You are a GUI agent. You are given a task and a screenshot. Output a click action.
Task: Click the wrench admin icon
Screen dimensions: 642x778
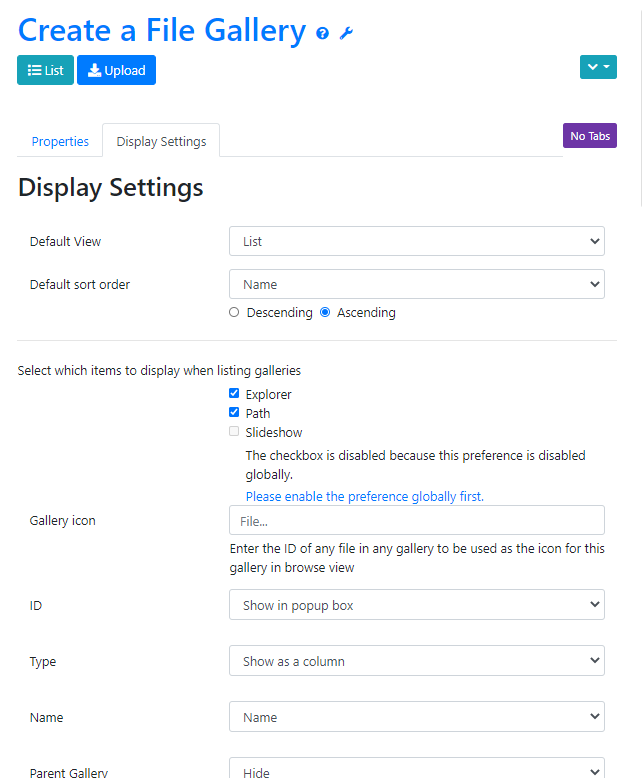point(346,33)
